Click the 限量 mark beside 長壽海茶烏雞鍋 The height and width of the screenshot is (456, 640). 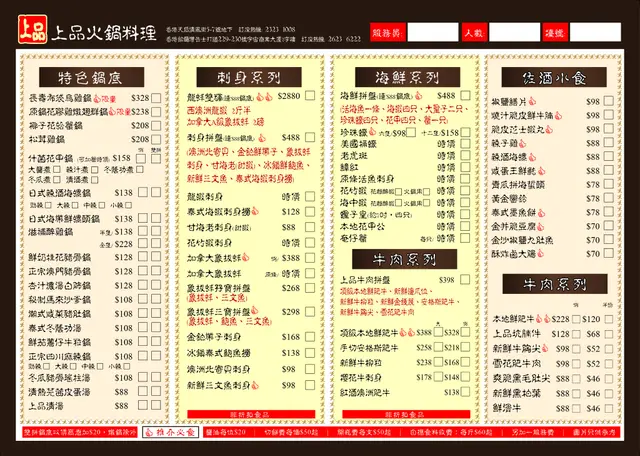click(115, 98)
